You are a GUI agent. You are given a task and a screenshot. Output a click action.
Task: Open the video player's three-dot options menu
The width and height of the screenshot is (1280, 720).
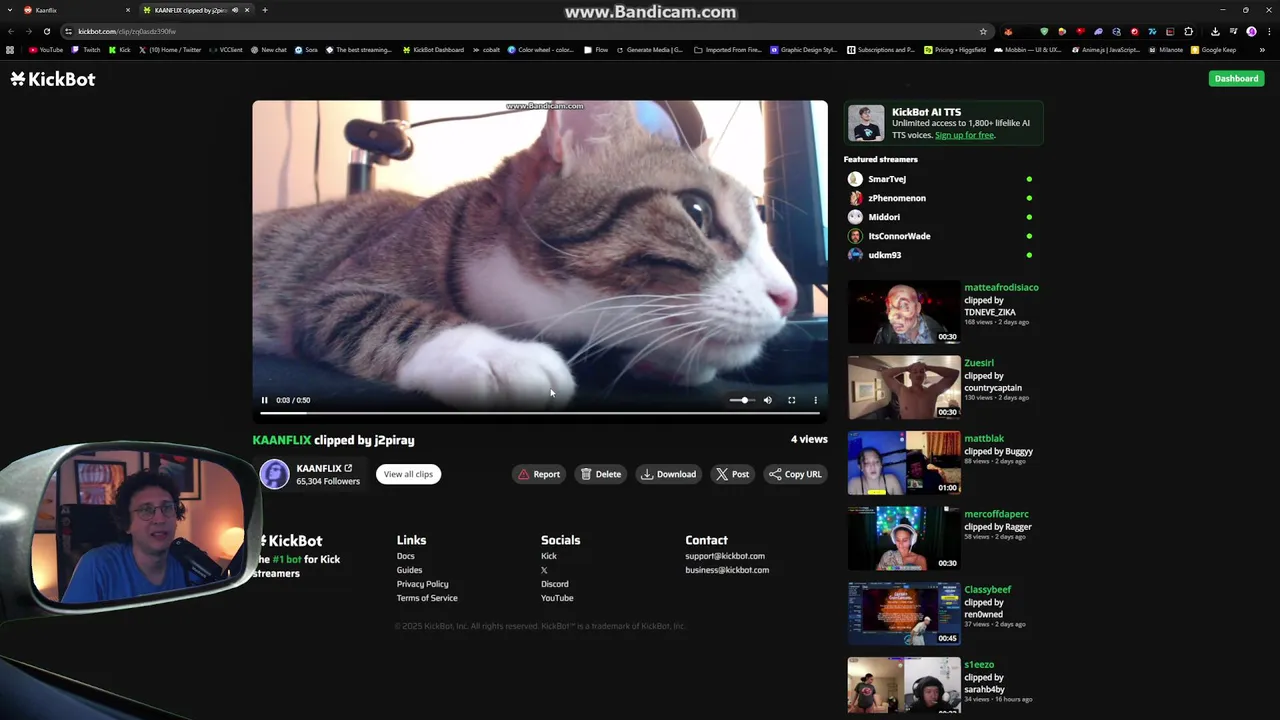(x=816, y=400)
